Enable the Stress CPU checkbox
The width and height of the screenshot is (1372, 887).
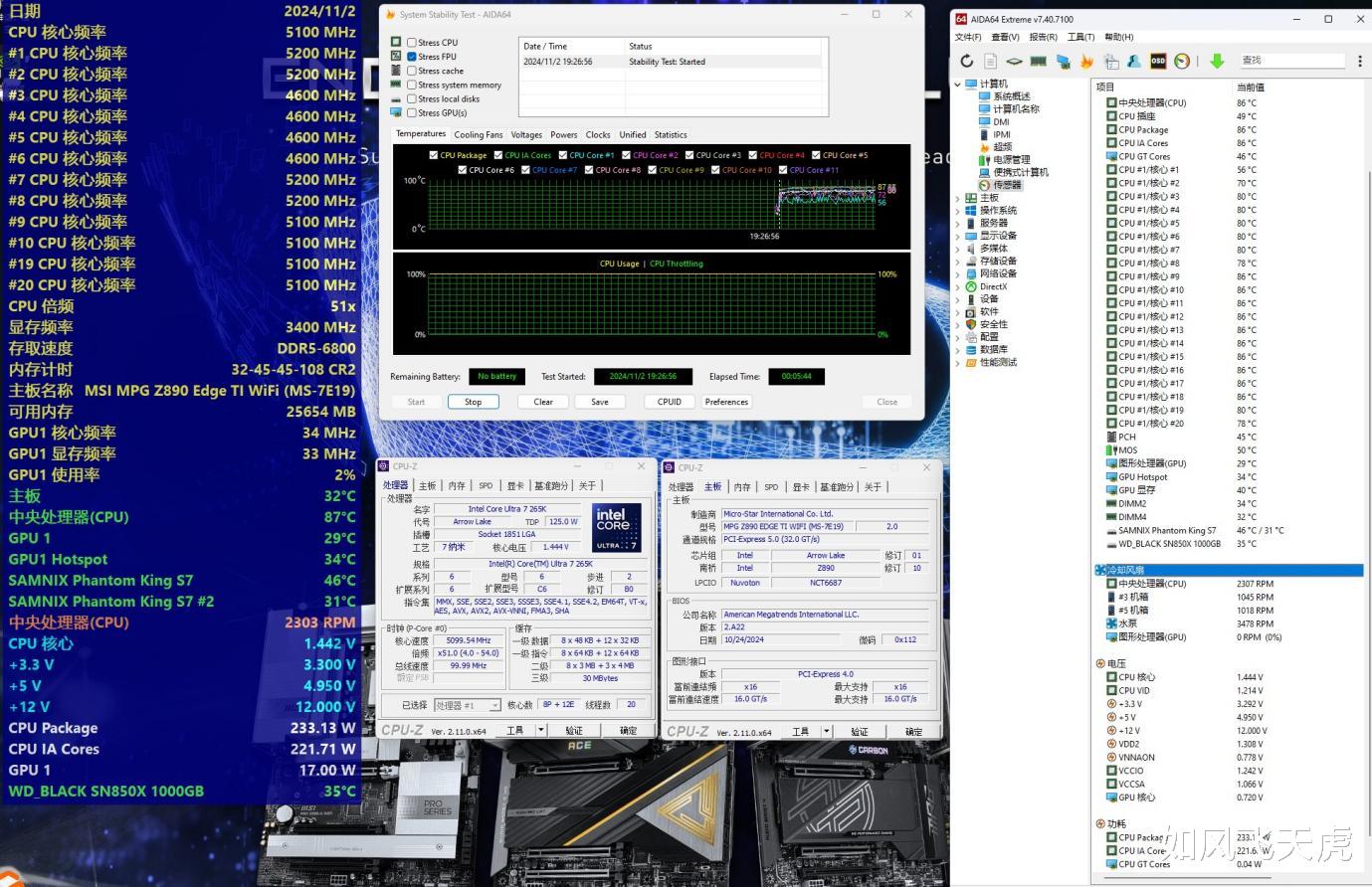[x=412, y=43]
